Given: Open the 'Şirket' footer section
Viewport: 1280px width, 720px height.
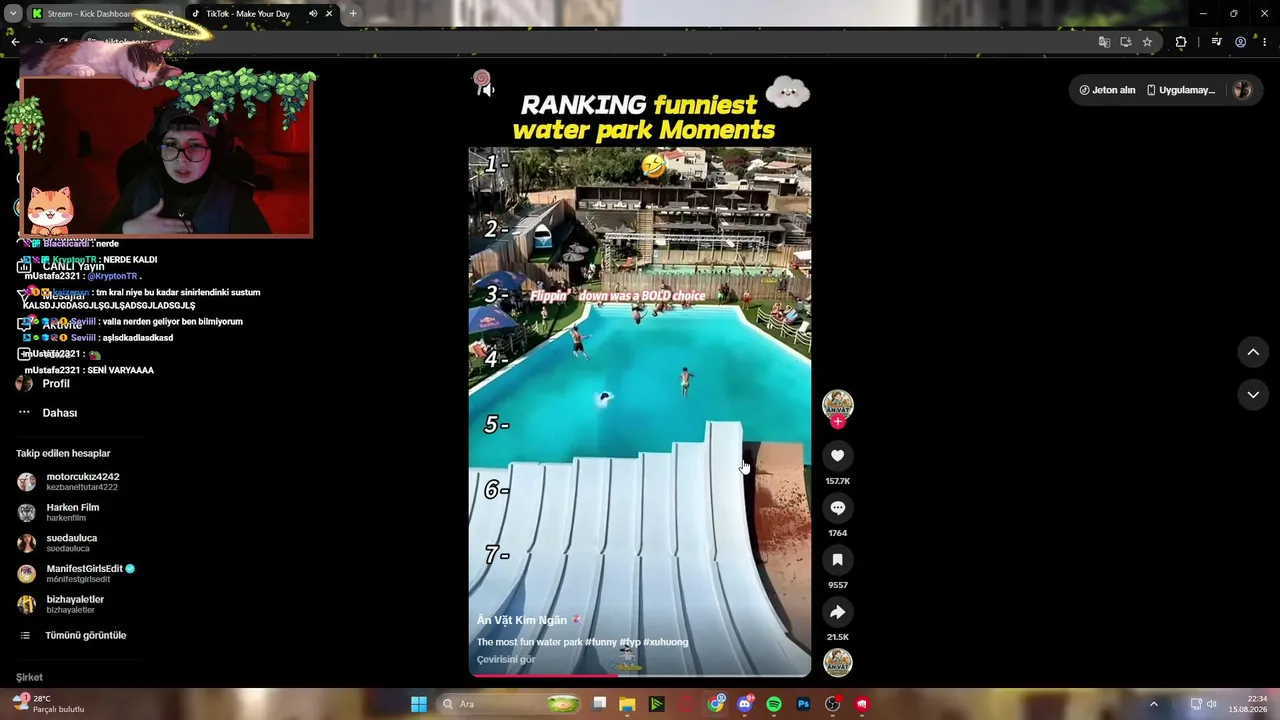Looking at the screenshot, I should [x=29, y=677].
